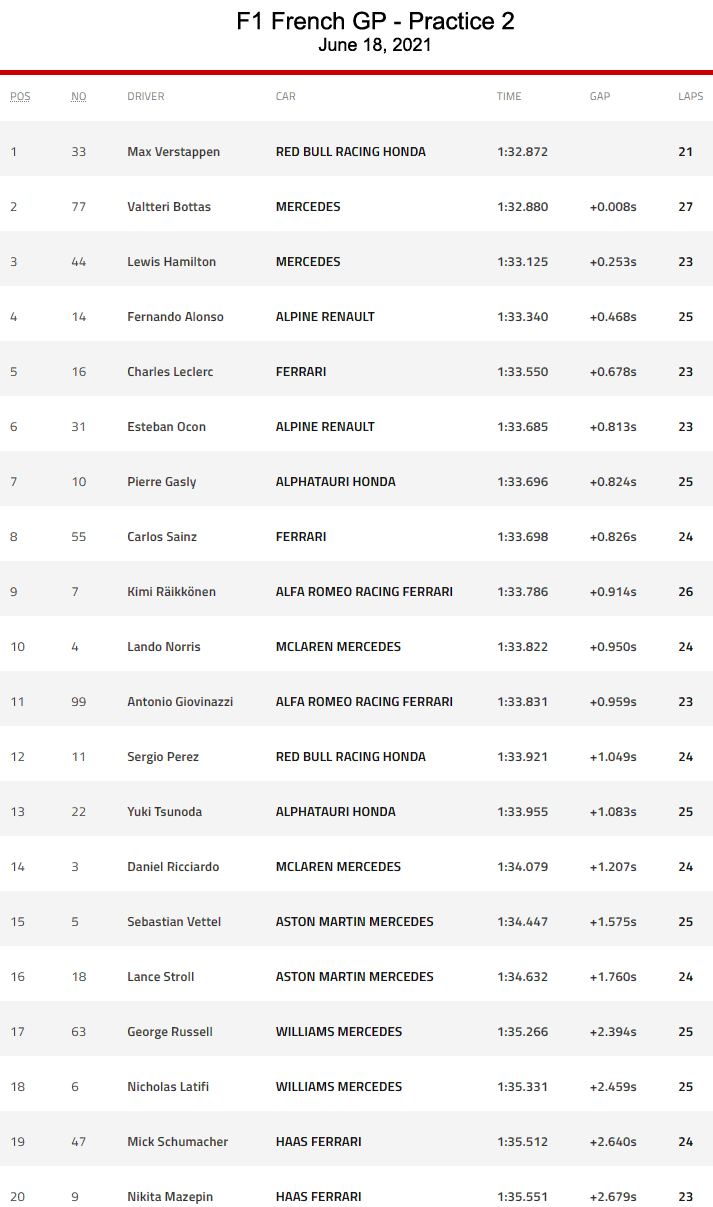Click Pierre Gasly's ALPHATAURI HONDA car

click(x=336, y=482)
